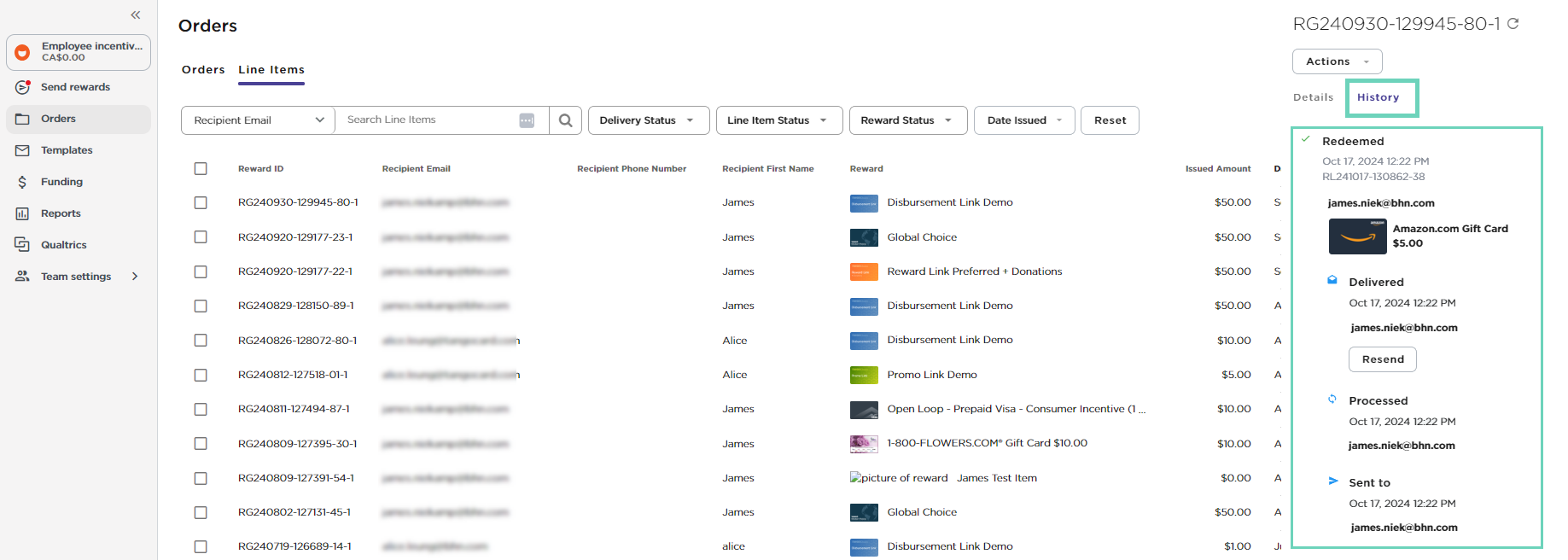Viewport: 1568px width, 560px height.
Task: Click refresh icon beside reward ID title
Action: 1513,24
